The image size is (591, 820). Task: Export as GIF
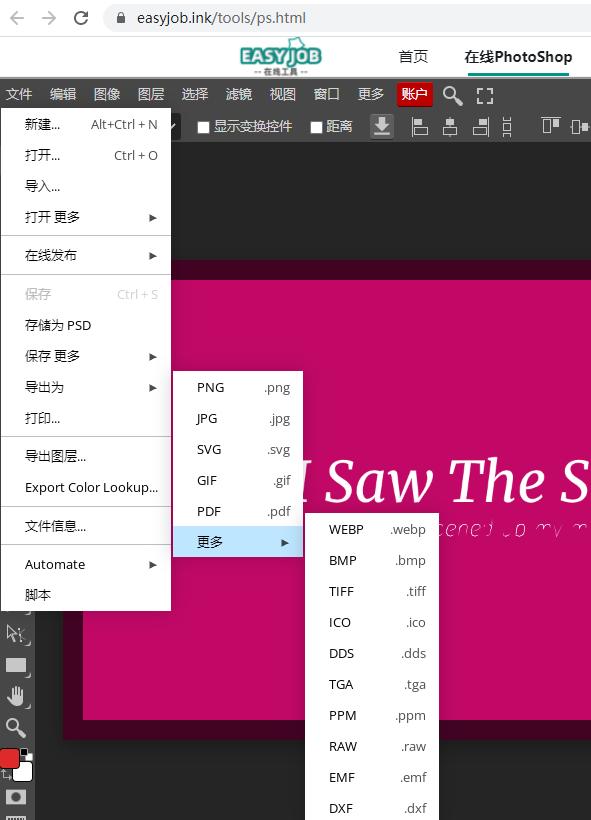tap(238, 480)
